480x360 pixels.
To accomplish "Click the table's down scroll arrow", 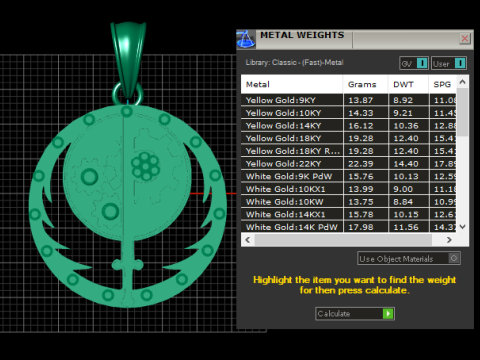I will [462, 227].
